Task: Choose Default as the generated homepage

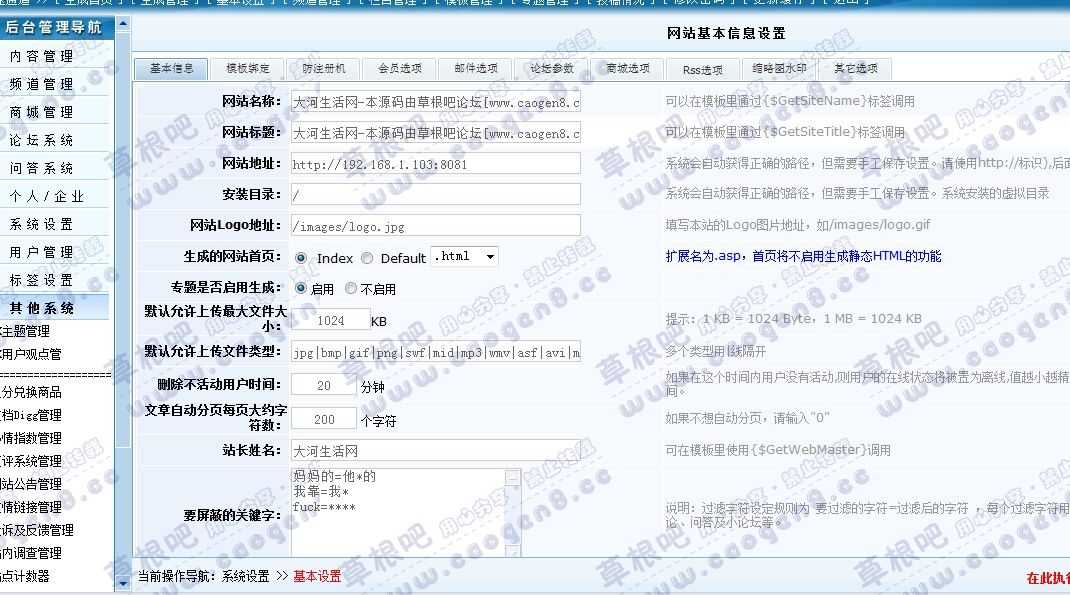Action: tap(366, 257)
